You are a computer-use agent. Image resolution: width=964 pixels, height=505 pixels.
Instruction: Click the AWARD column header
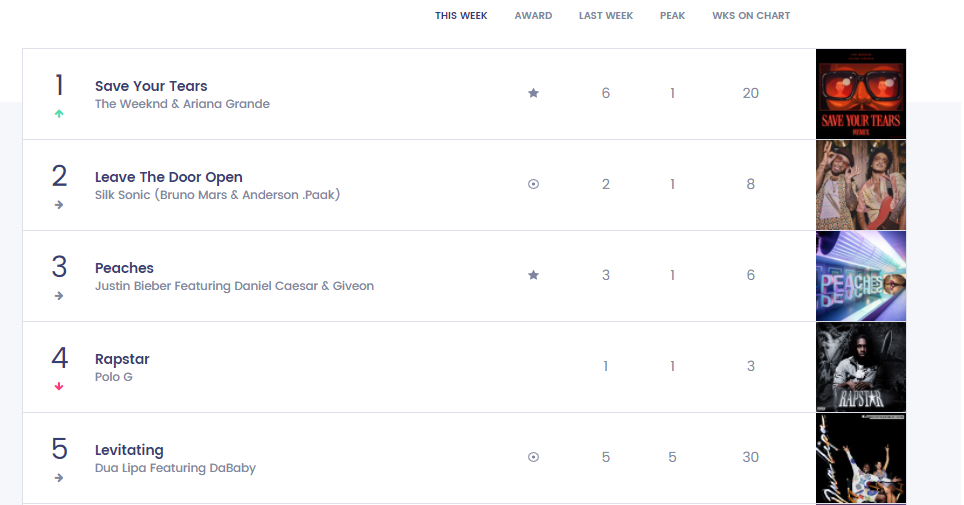pos(533,16)
